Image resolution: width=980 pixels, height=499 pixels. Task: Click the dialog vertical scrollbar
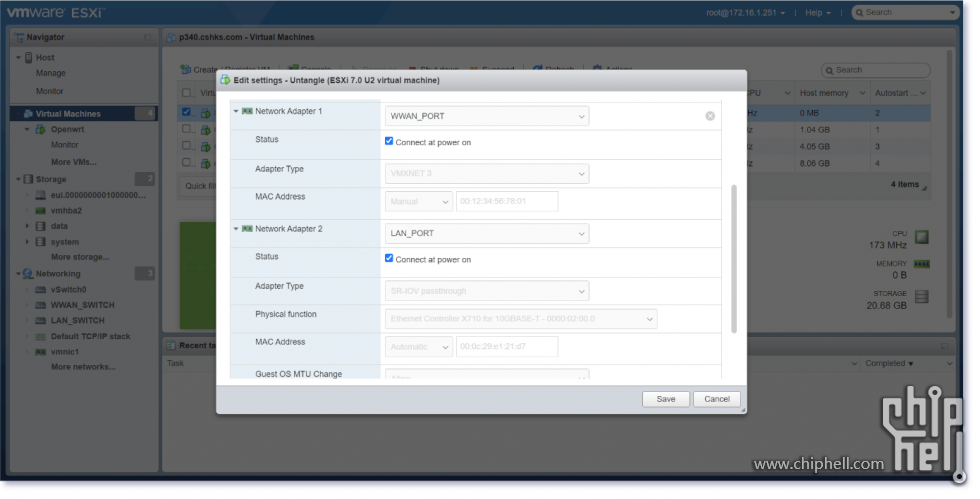point(734,258)
